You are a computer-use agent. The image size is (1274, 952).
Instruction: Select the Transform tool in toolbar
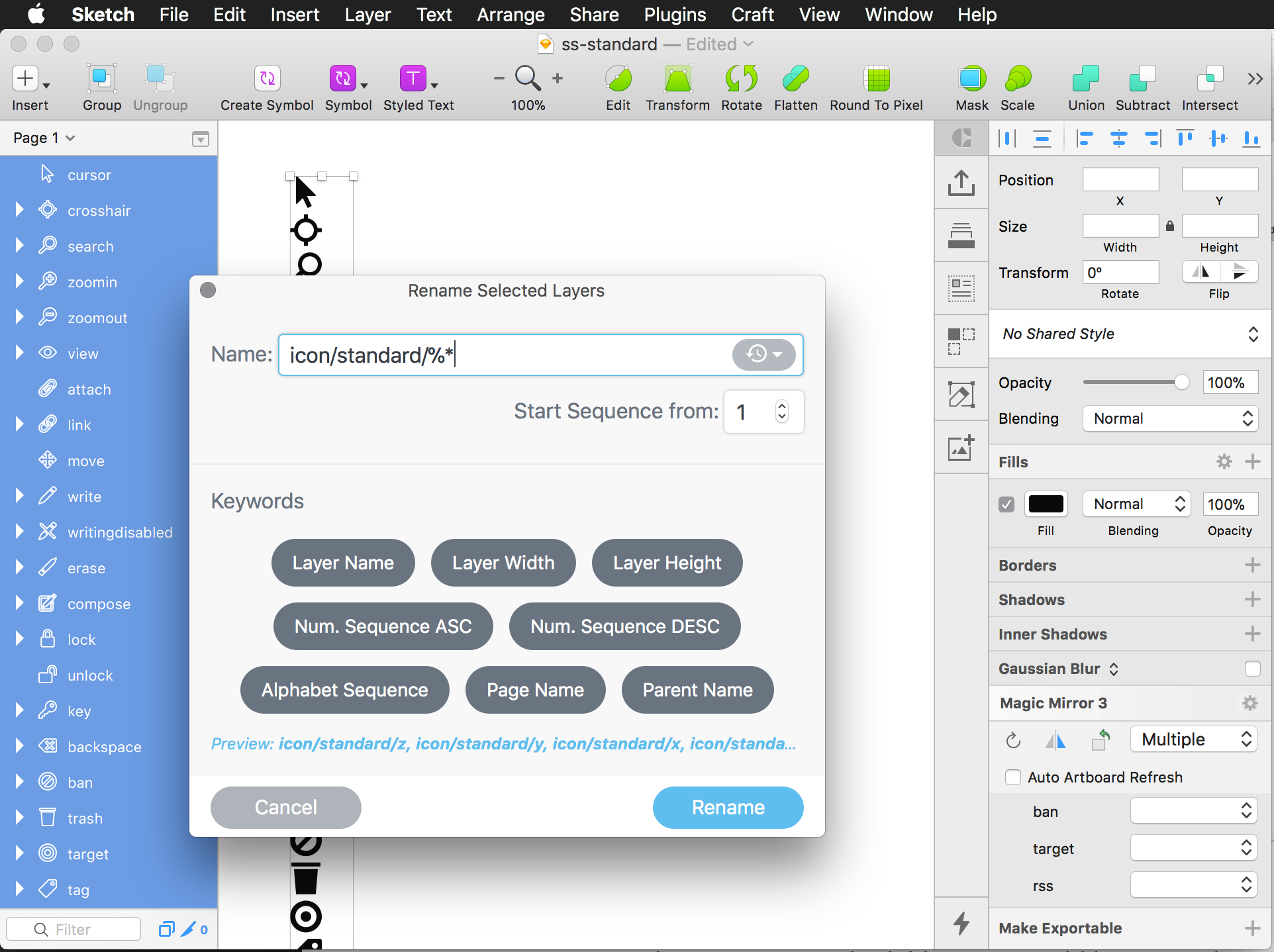[x=678, y=82]
